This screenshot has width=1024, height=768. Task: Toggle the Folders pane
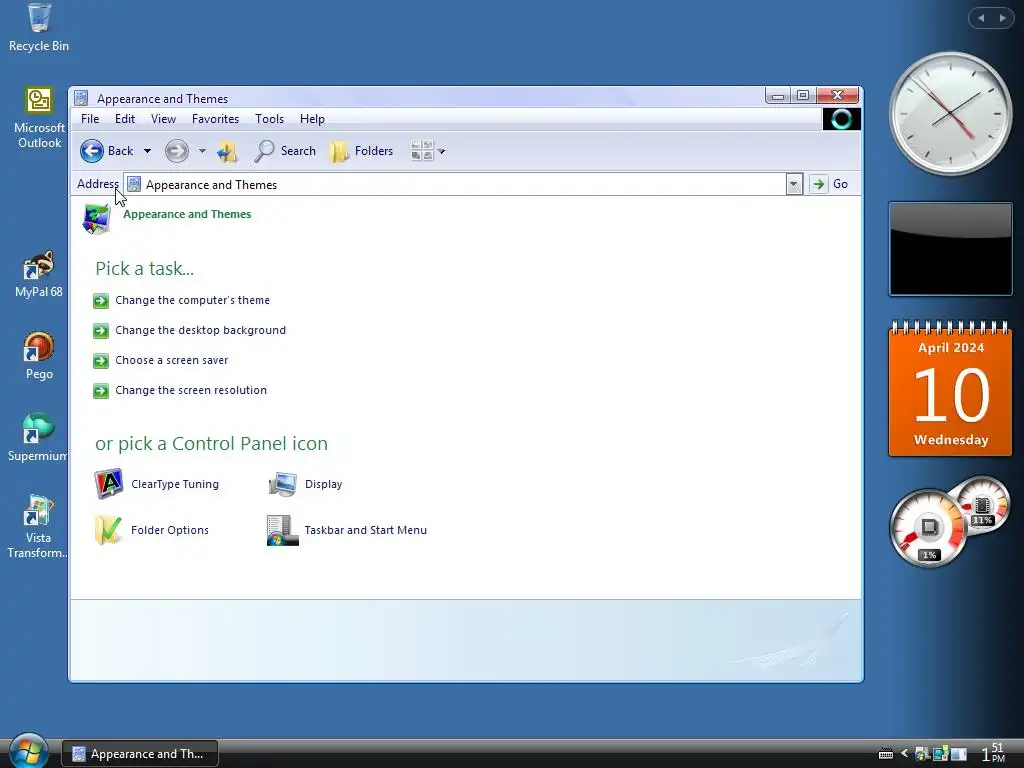[x=361, y=151]
